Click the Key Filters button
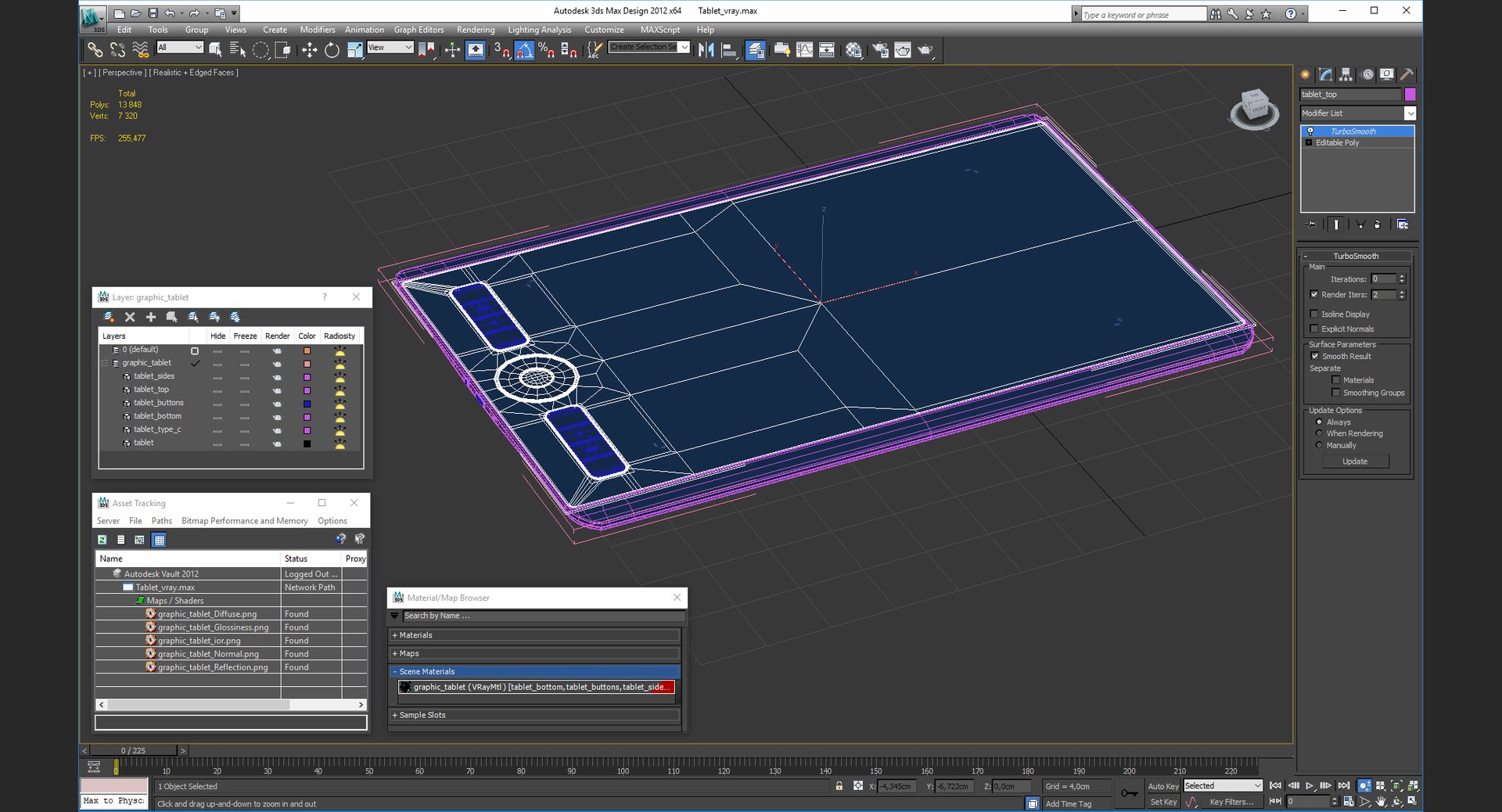The width and height of the screenshot is (1502, 812). 1231,802
